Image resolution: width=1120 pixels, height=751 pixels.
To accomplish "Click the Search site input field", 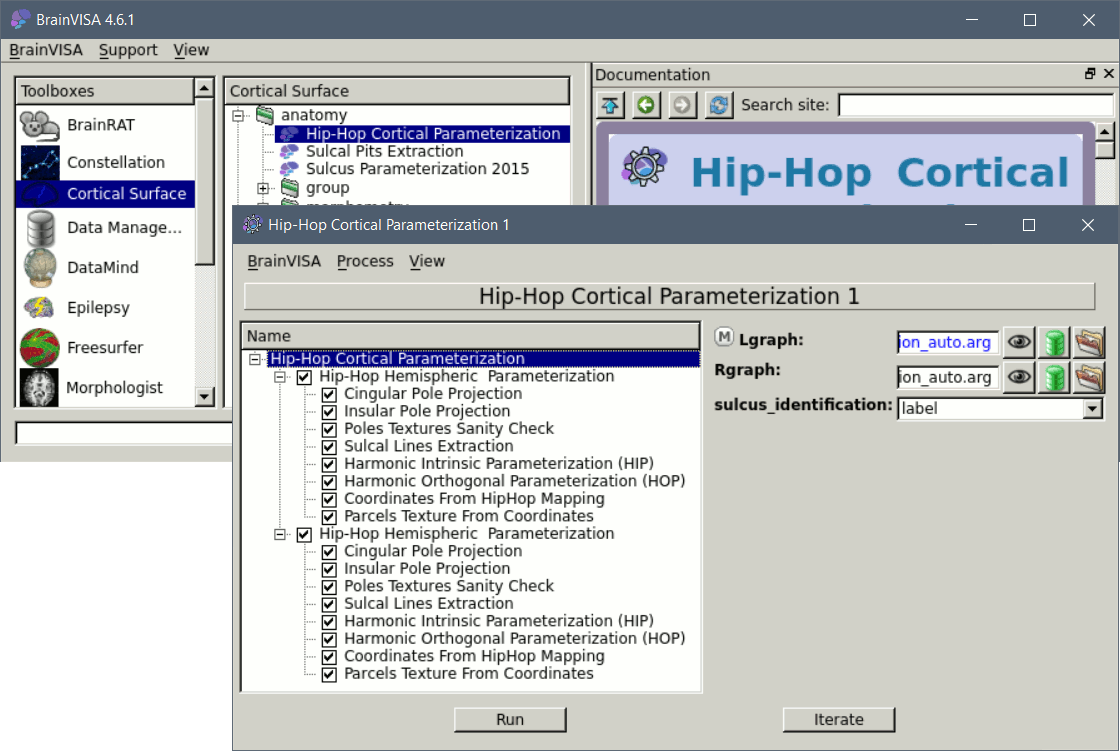I will (x=975, y=105).
